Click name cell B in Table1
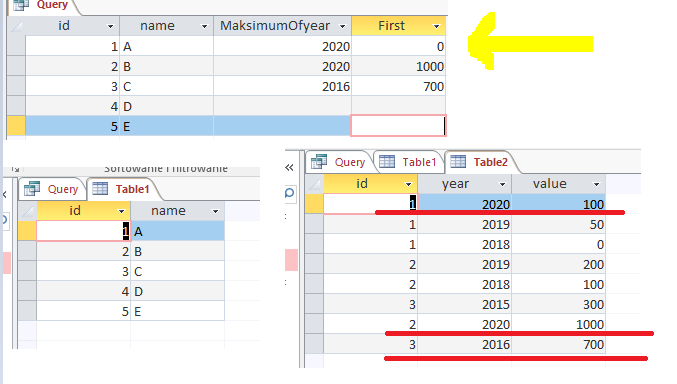677x384 pixels. tap(177, 251)
